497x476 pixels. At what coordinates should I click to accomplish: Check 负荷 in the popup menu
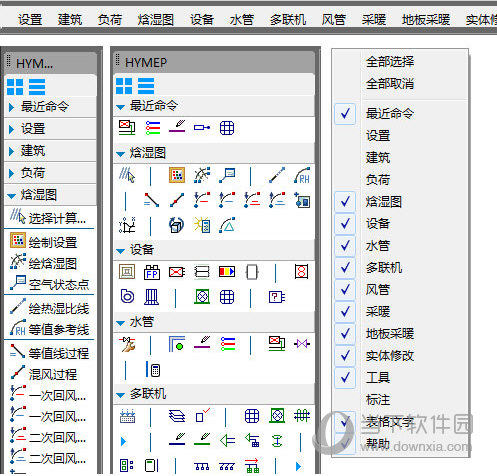tap(378, 180)
